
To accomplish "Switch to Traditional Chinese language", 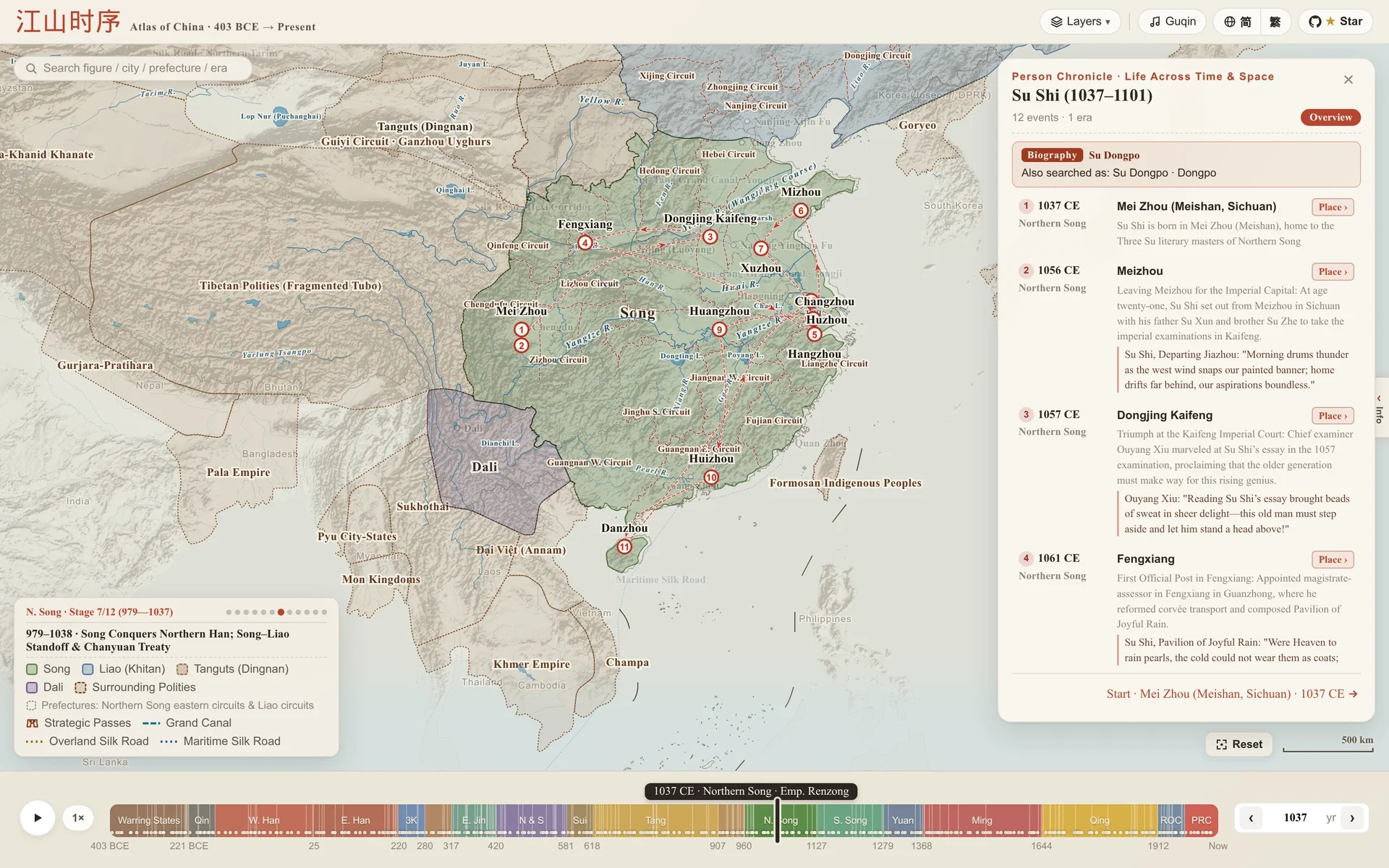I will pyautogui.click(x=1275, y=22).
